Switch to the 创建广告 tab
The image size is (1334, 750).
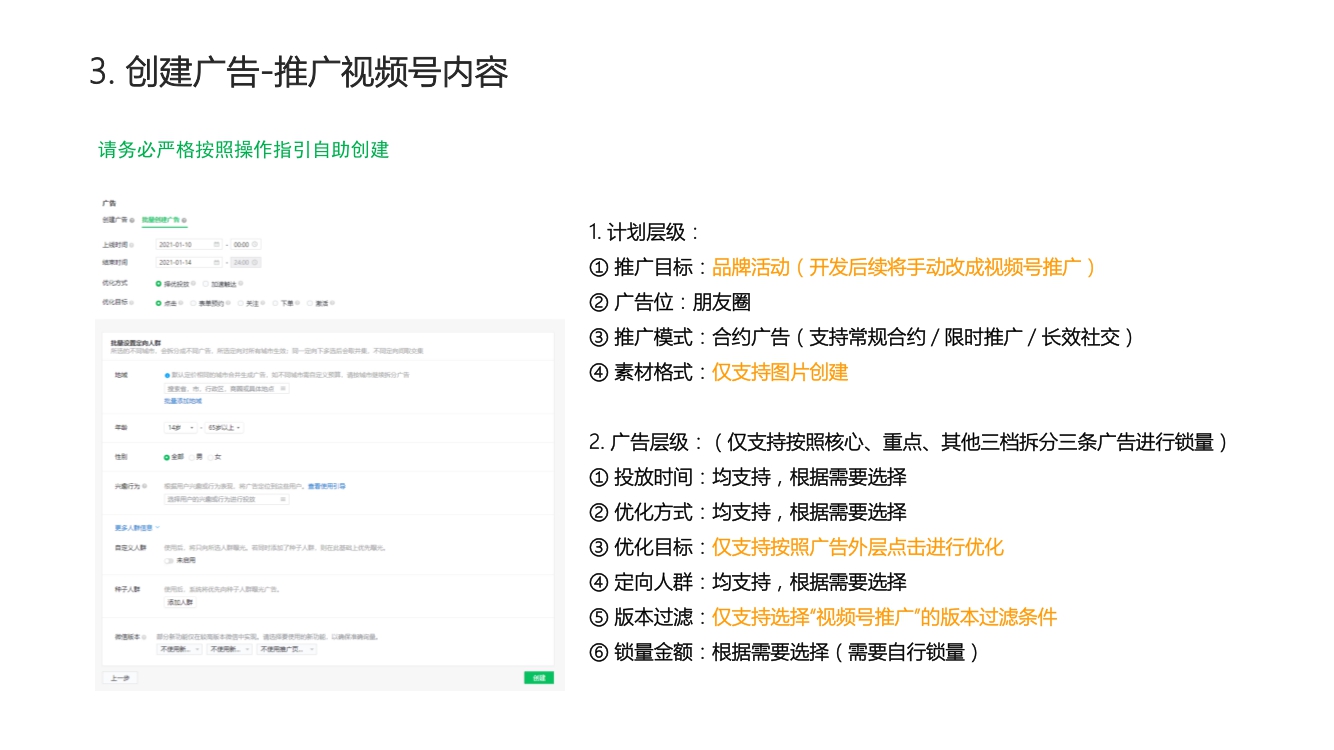[x=114, y=220]
